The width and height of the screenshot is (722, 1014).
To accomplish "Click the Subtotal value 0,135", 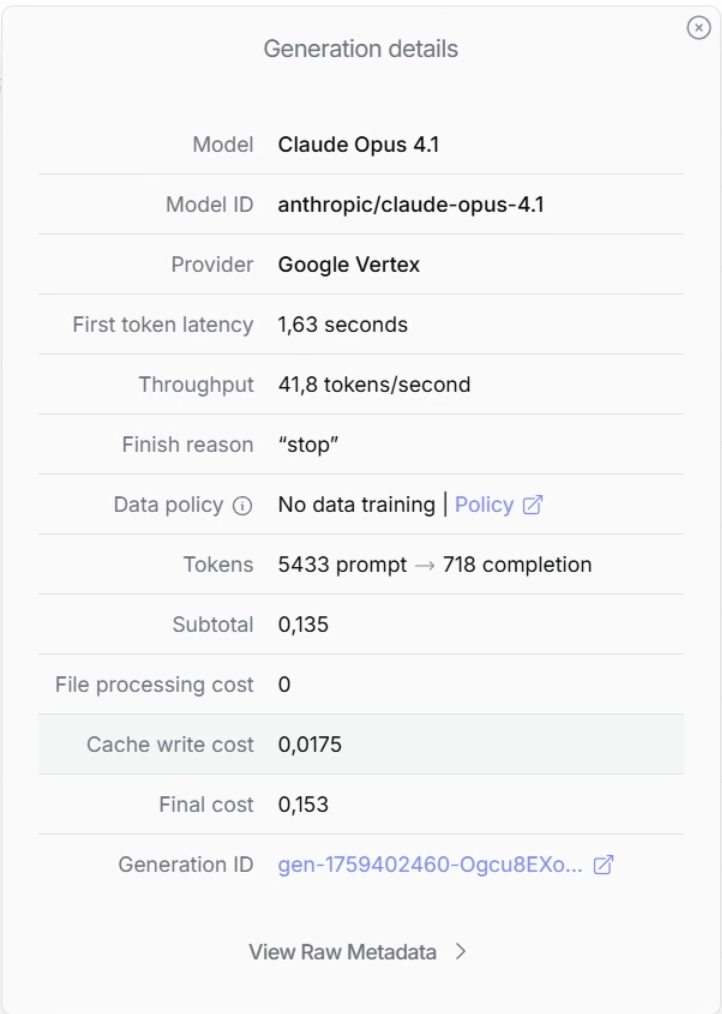I will click(x=303, y=625).
